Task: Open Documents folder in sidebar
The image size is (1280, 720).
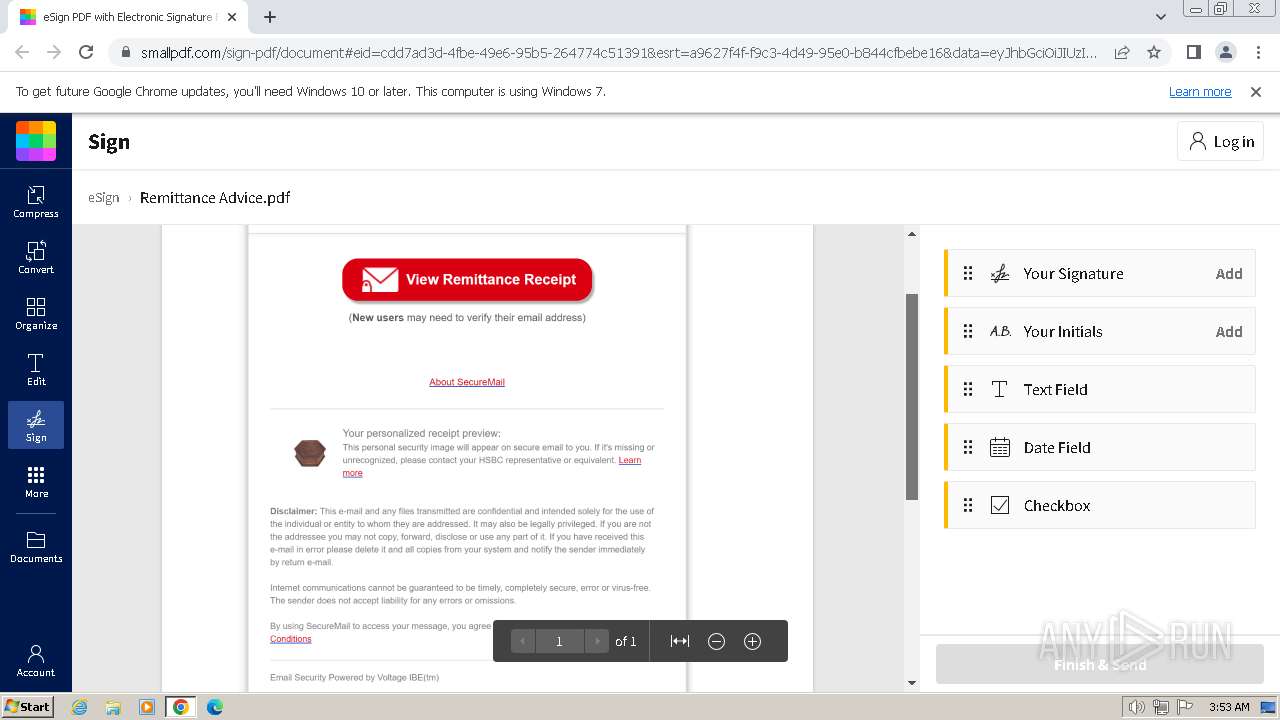Action: [36, 546]
